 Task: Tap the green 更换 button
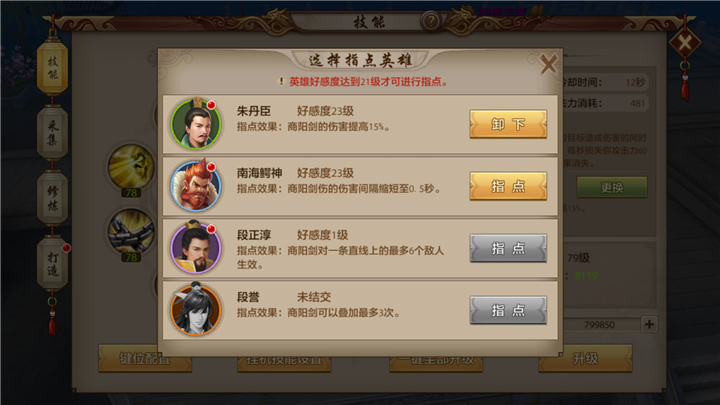612,187
